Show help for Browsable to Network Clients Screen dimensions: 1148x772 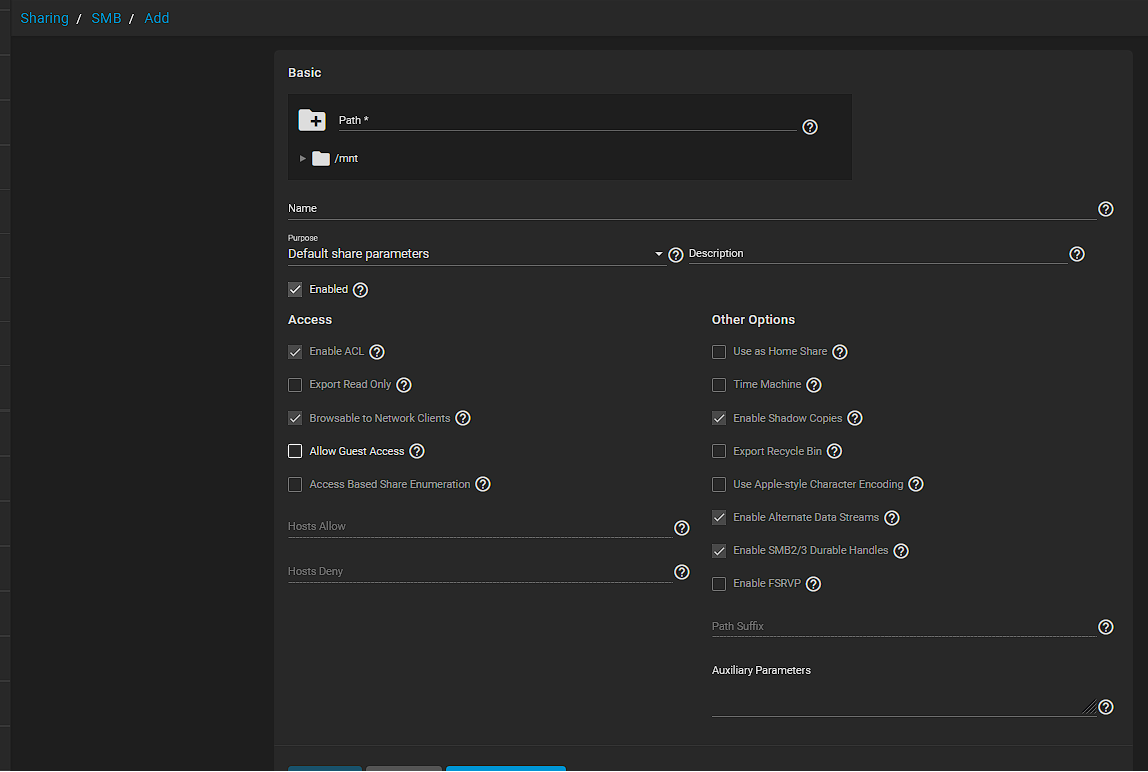tap(463, 418)
